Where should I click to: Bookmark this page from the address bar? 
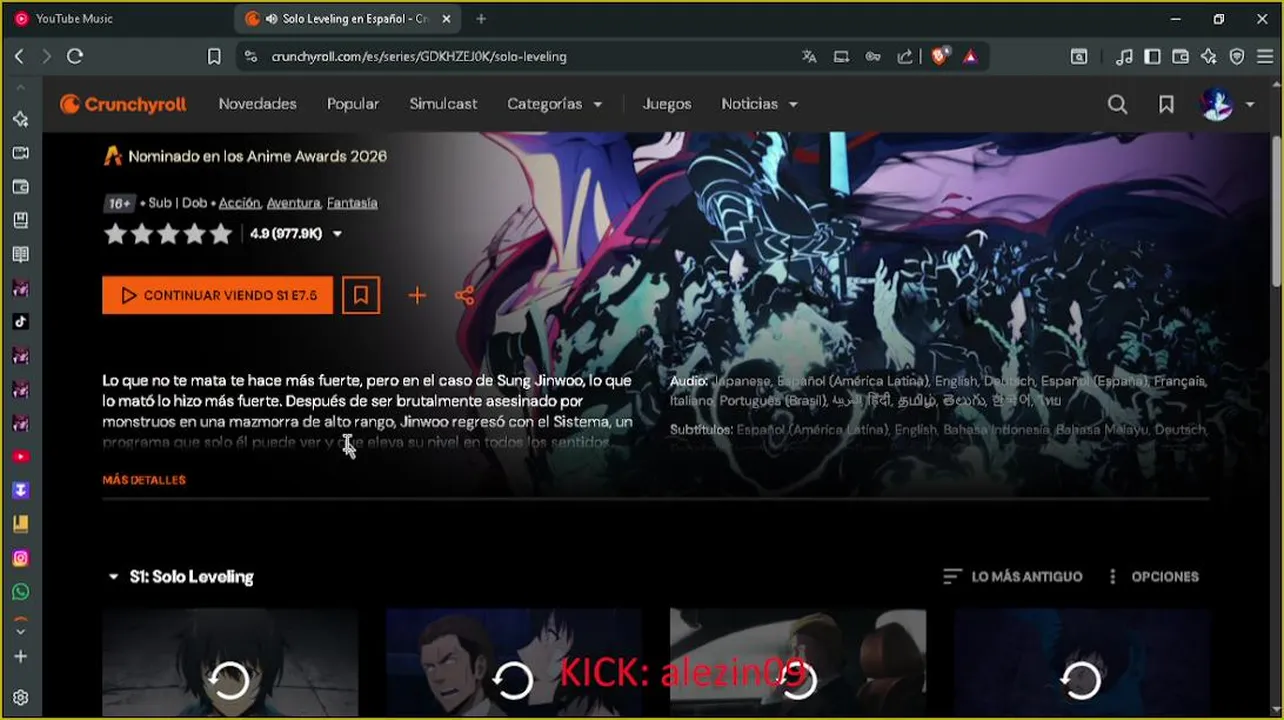pyautogui.click(x=214, y=57)
